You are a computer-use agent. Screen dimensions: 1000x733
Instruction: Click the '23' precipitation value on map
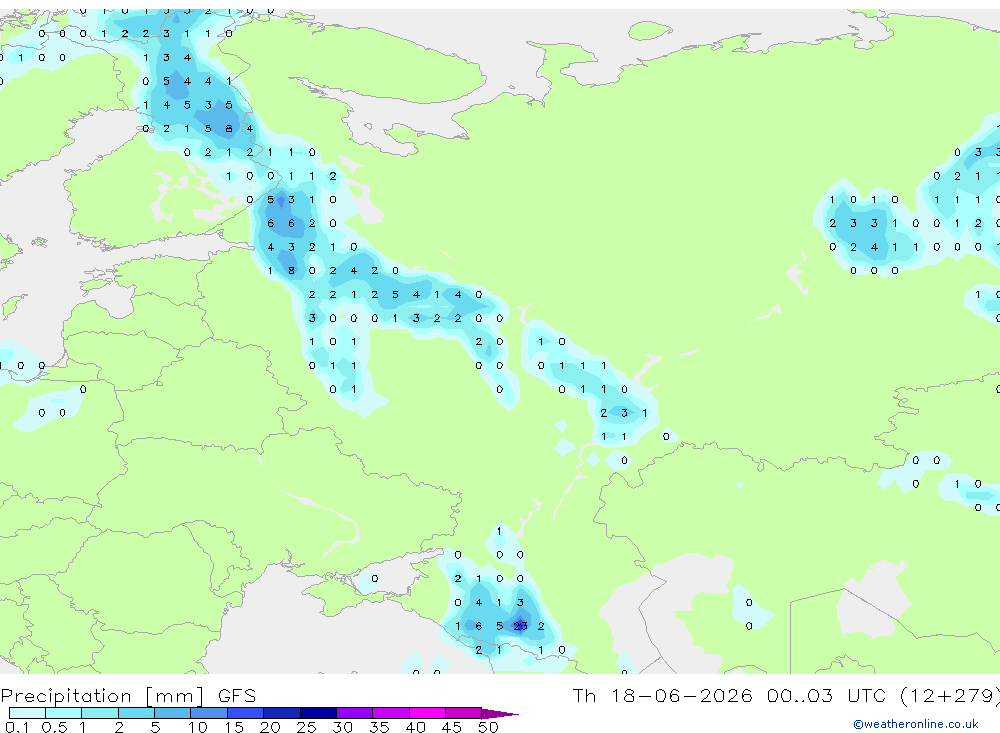click(x=520, y=626)
